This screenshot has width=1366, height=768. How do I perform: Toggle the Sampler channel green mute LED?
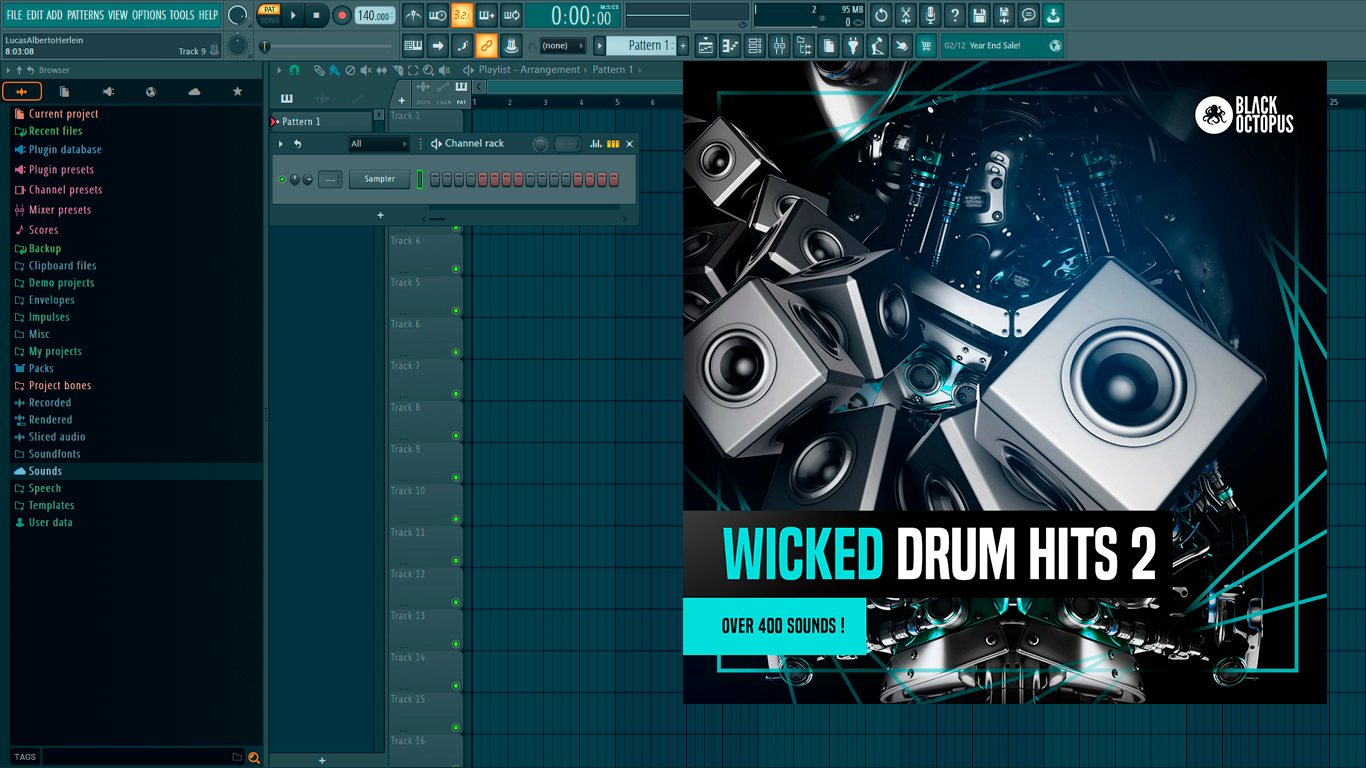point(282,179)
